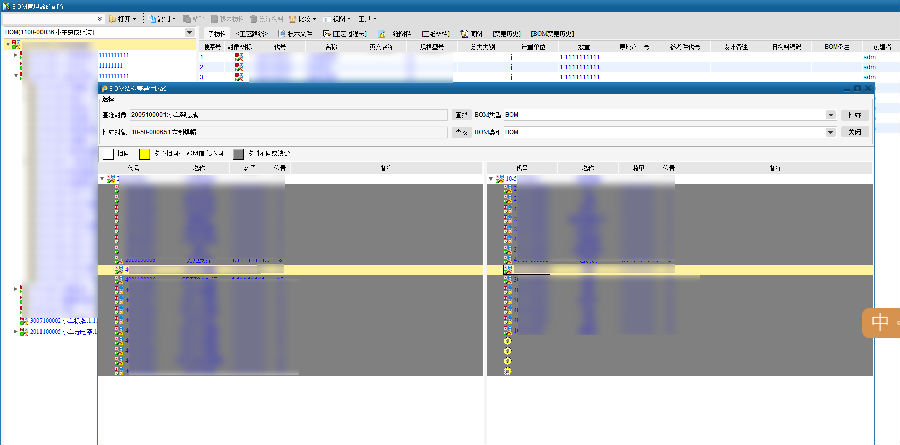Click the small button right of the 10-50-000851 field

460,132
